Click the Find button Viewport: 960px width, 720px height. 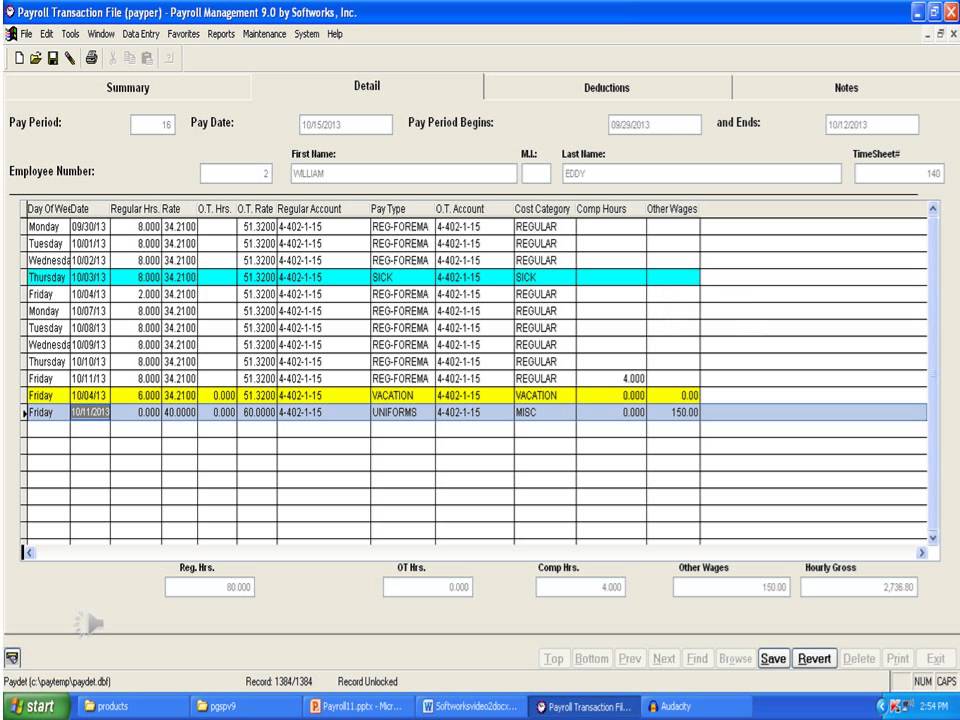pos(697,659)
